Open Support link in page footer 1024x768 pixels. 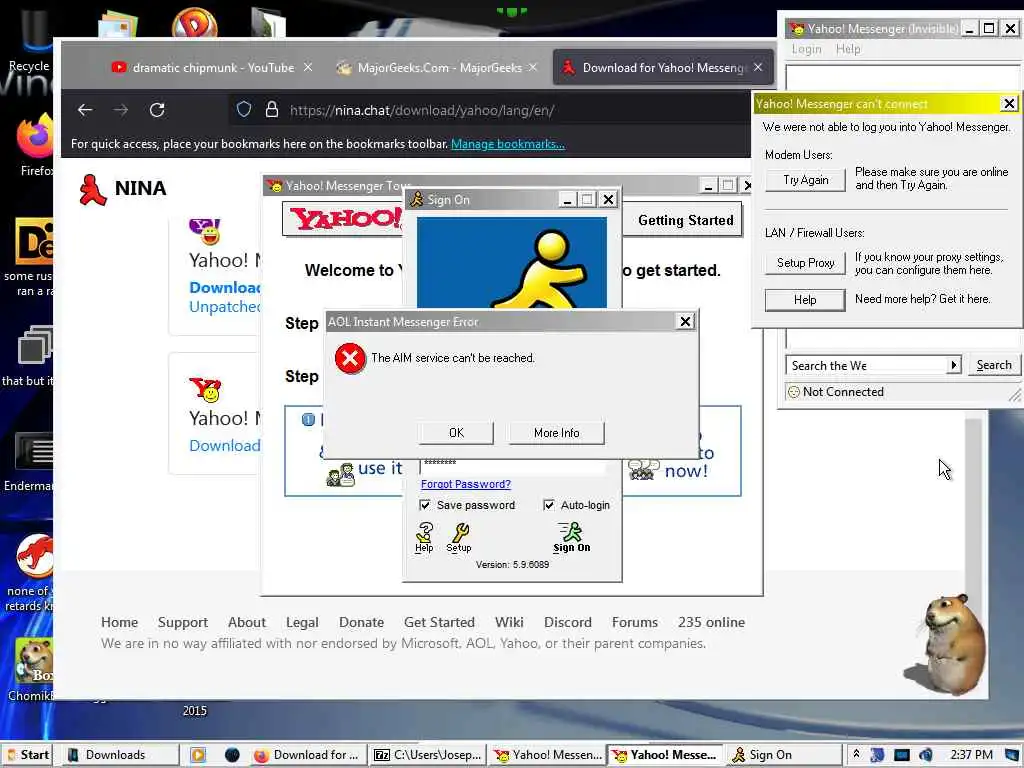pyautogui.click(x=182, y=622)
